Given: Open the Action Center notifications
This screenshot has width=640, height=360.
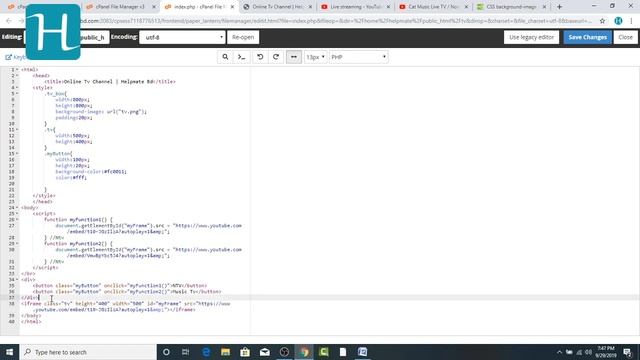Looking at the screenshot, I should point(627,352).
